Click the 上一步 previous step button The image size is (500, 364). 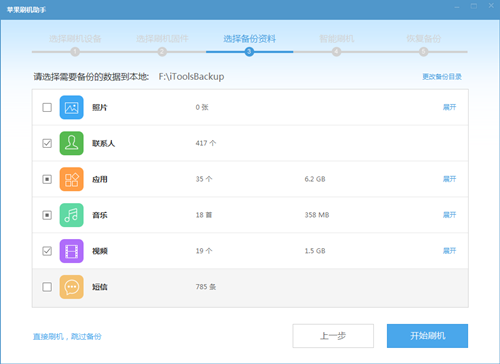[333, 336]
